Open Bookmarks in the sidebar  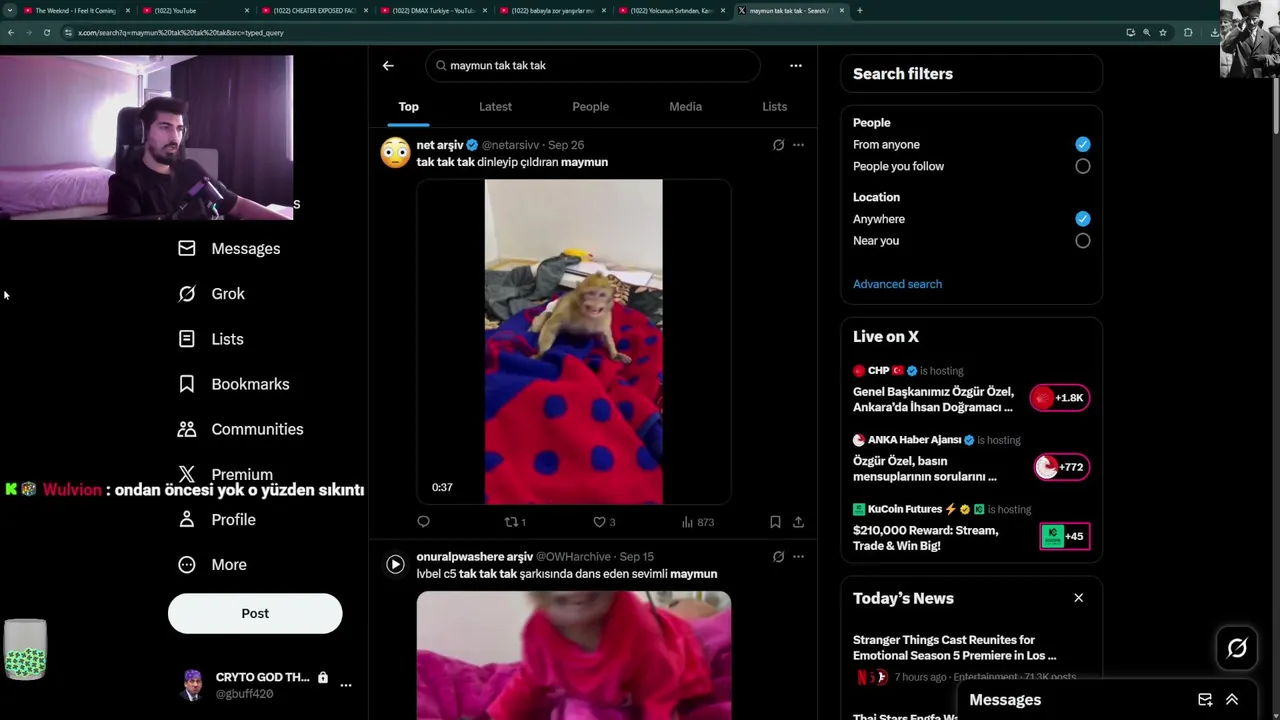click(234, 384)
